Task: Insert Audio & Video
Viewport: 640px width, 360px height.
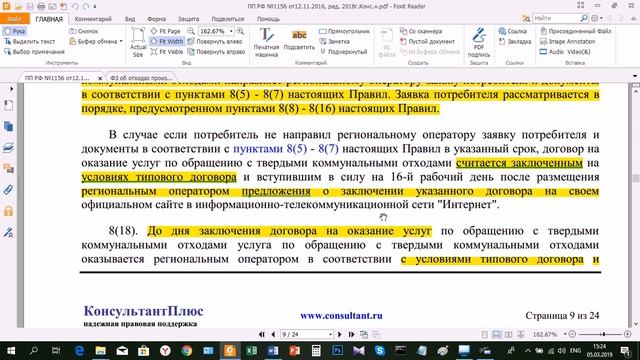Action: pyautogui.click(x=565, y=52)
